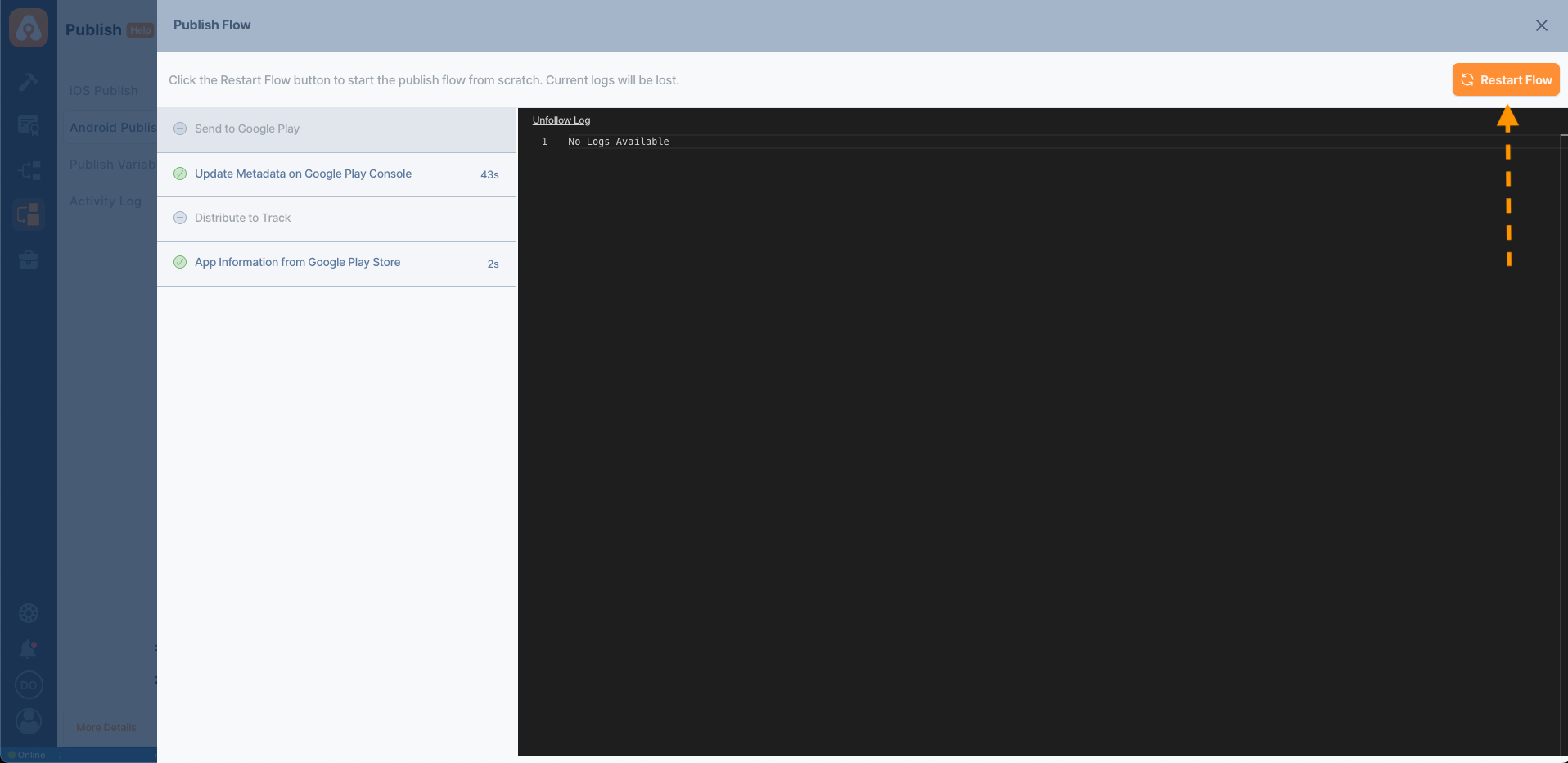This screenshot has height=763, width=1568.
Task: Select Update Metadata on Google Play Console step
Action: (x=303, y=174)
